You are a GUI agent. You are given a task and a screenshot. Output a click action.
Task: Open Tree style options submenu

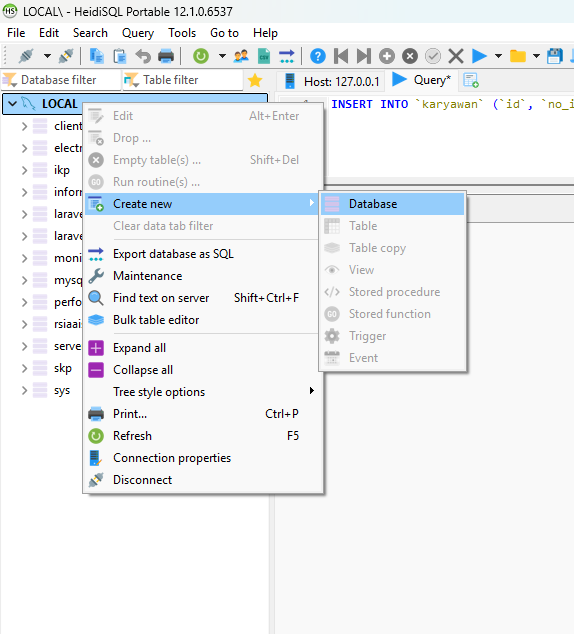pyautogui.click(x=202, y=392)
